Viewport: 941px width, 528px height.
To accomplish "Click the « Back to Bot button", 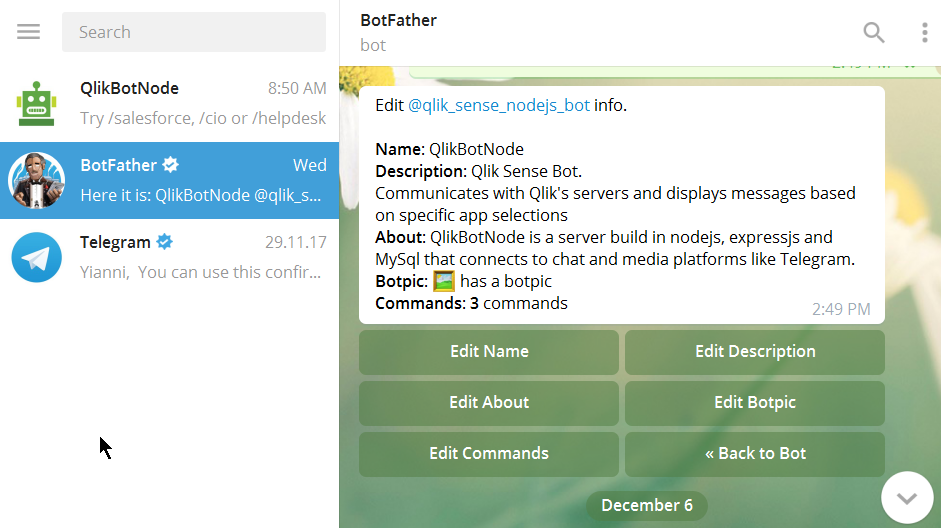I will [755, 454].
